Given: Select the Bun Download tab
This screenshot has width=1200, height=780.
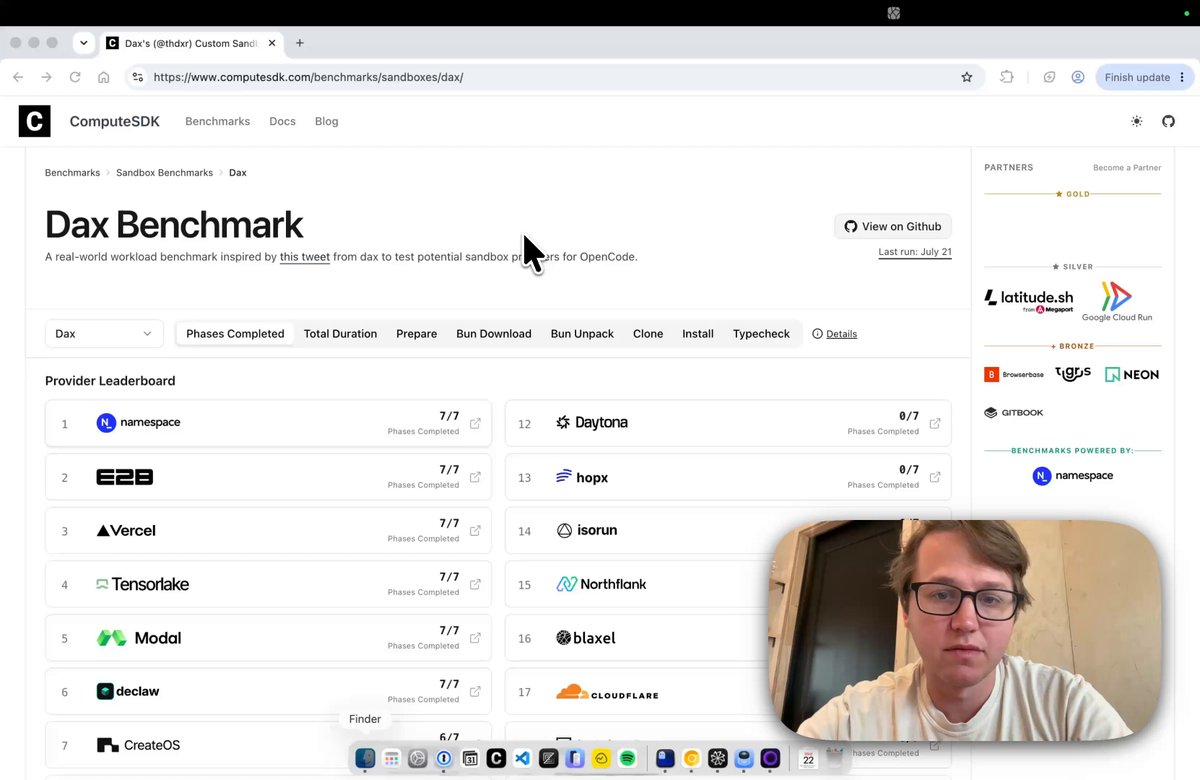Looking at the screenshot, I should point(494,334).
